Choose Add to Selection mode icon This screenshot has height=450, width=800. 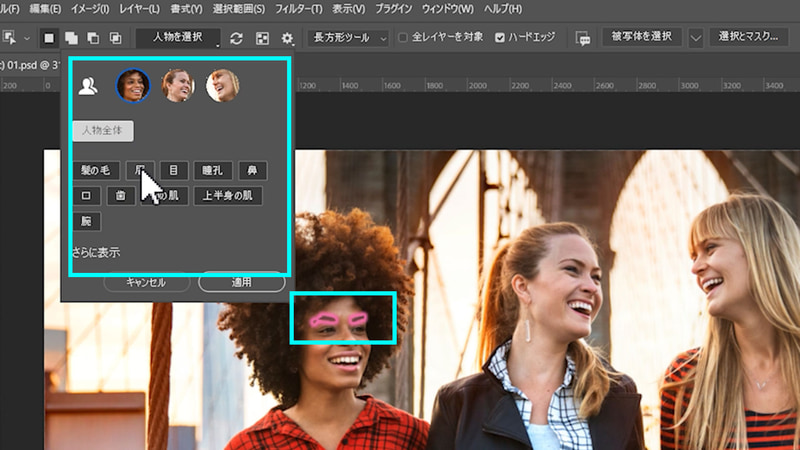[71, 38]
